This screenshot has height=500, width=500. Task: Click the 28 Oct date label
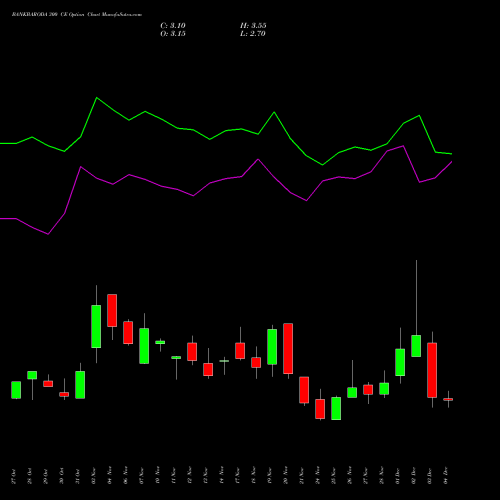coord(30,476)
